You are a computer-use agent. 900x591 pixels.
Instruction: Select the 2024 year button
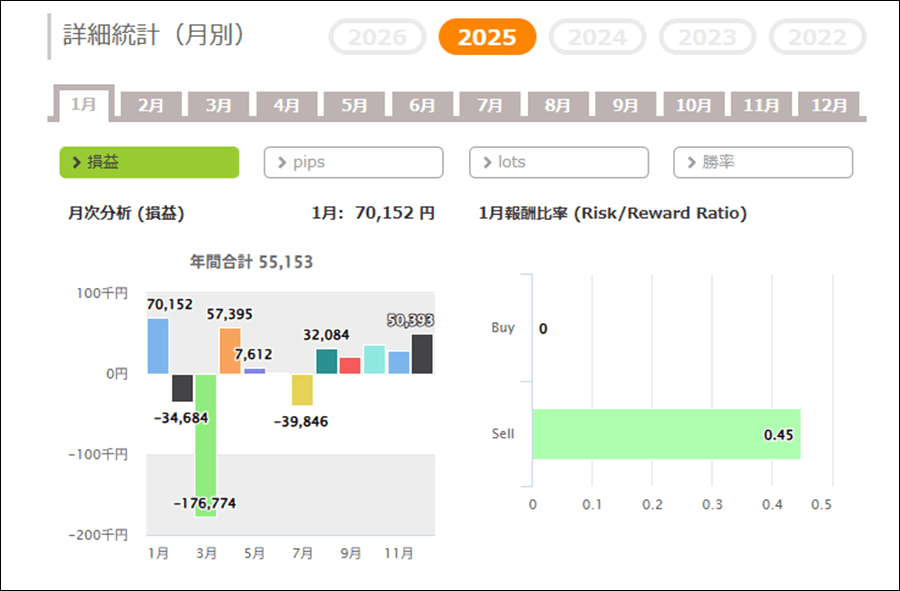(597, 38)
